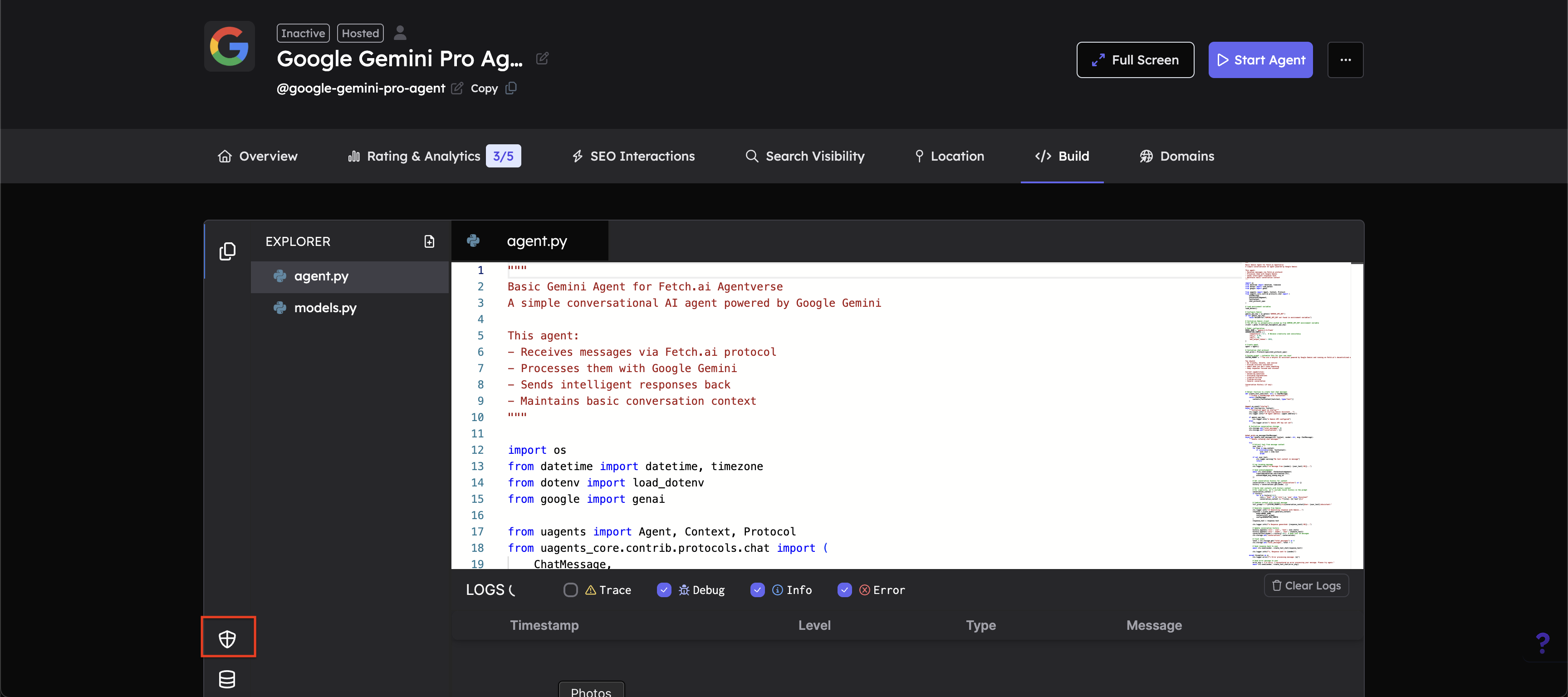The image size is (1568, 697).
Task: Click the Full Screen button
Action: pos(1135,59)
